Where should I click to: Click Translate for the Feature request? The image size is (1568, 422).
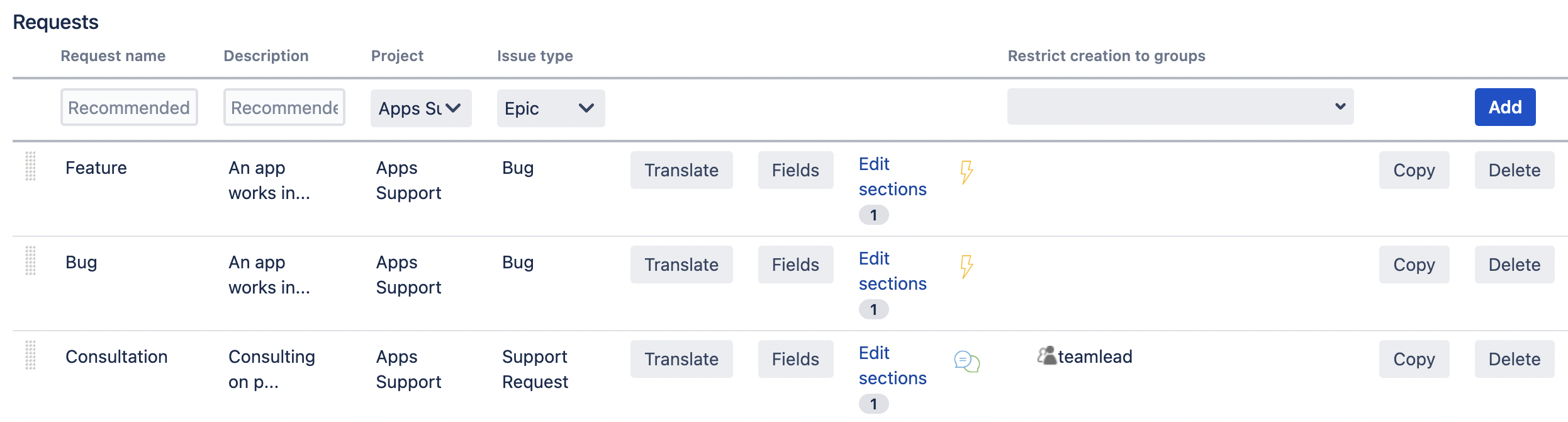(681, 170)
